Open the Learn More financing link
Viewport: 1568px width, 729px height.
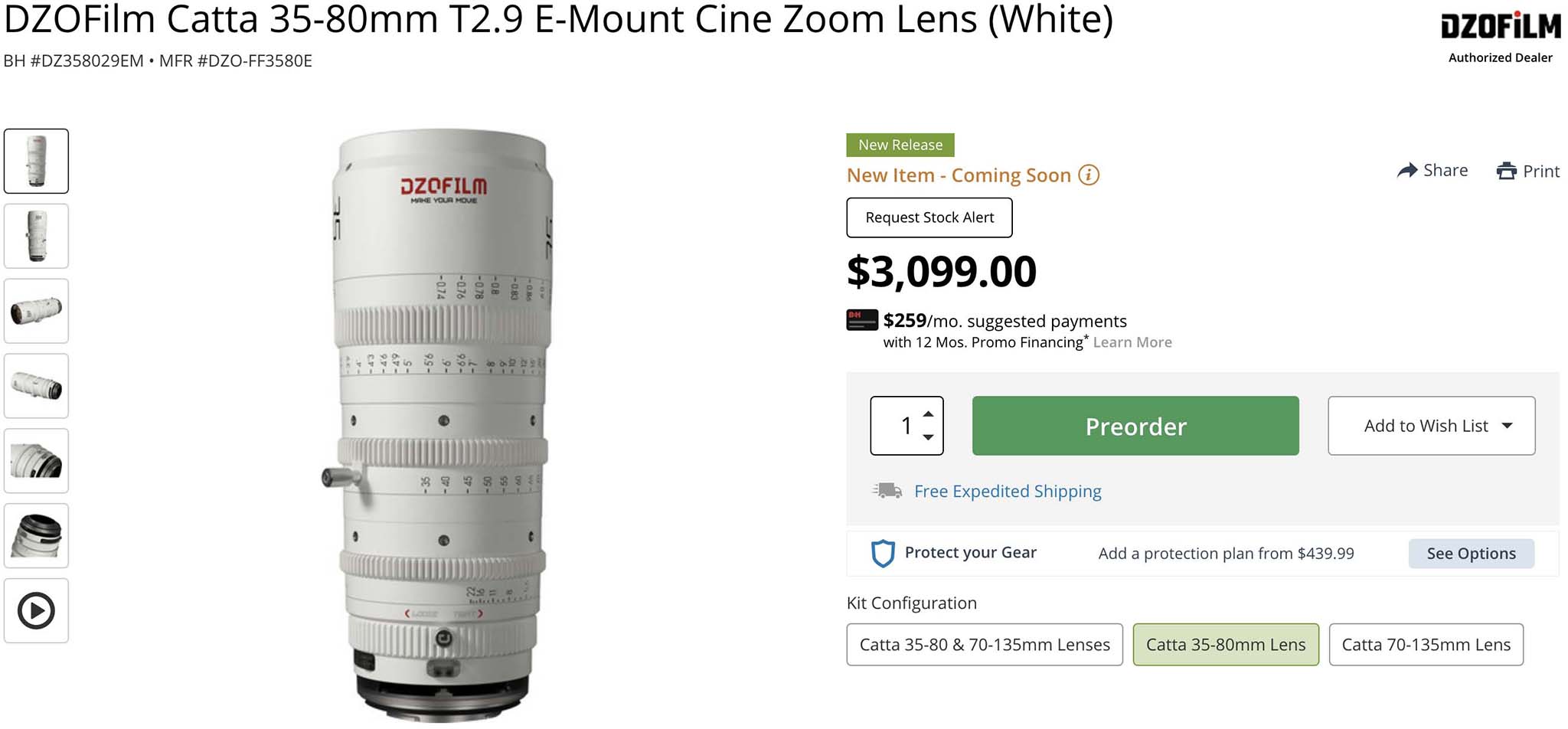(1132, 342)
